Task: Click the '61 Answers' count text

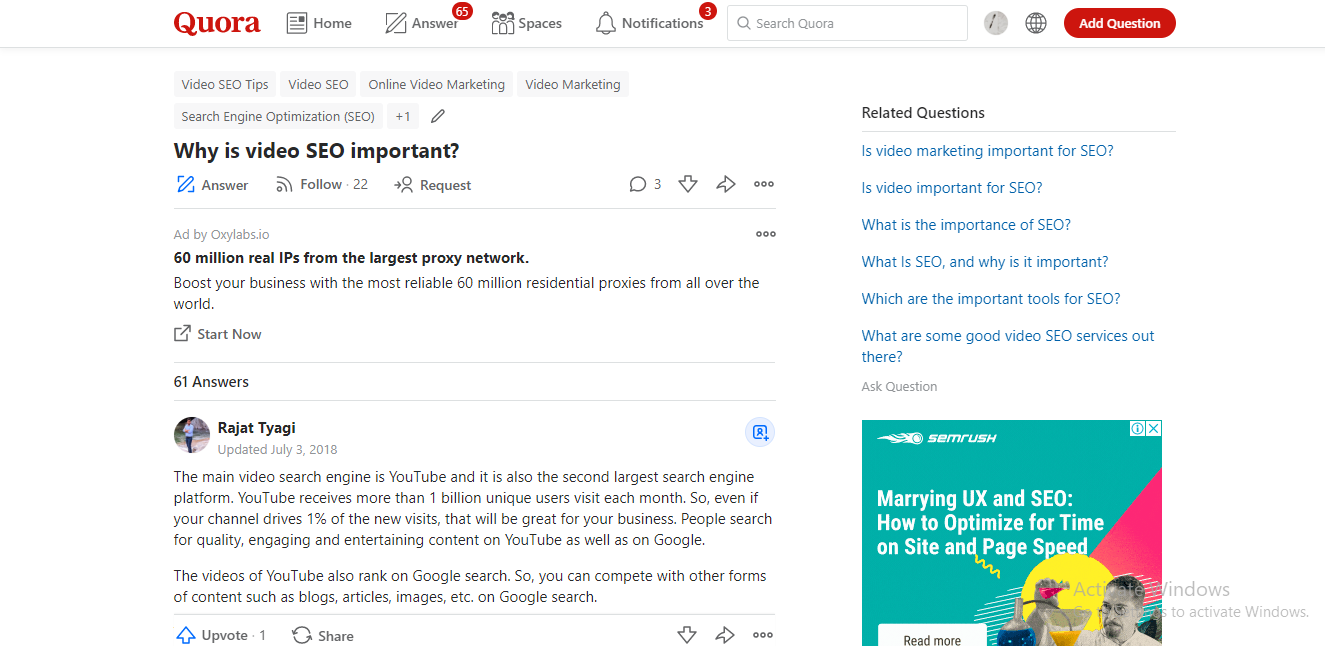Action: pos(211,382)
